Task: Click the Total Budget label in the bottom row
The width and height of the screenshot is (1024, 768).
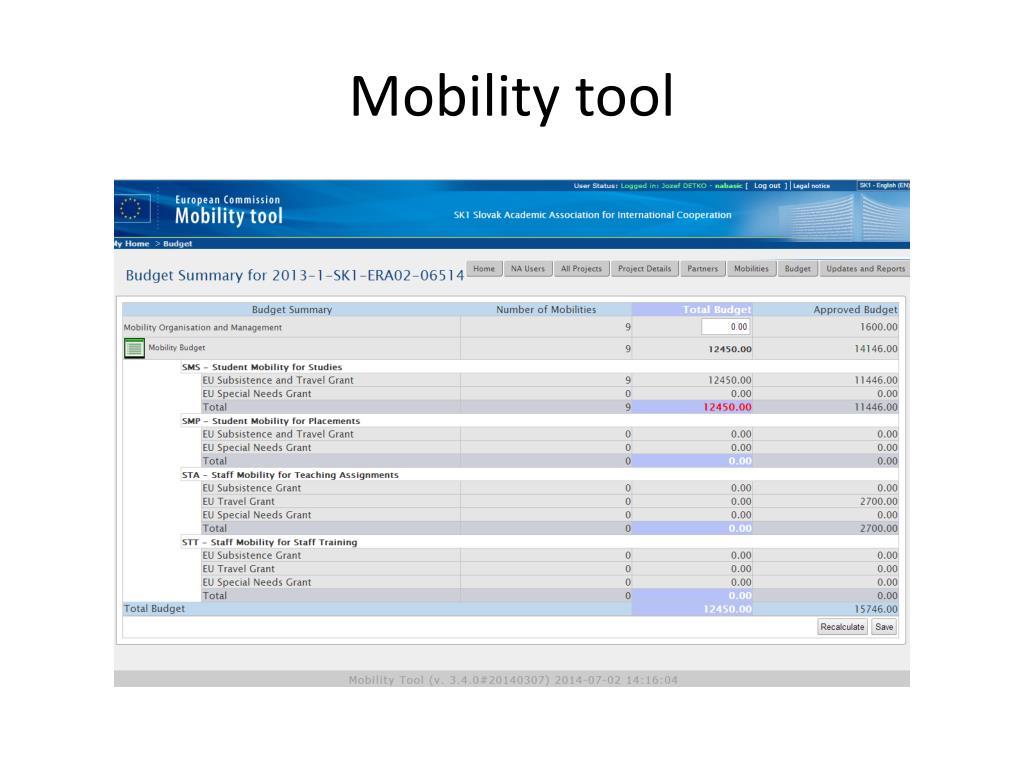Action: (x=154, y=608)
